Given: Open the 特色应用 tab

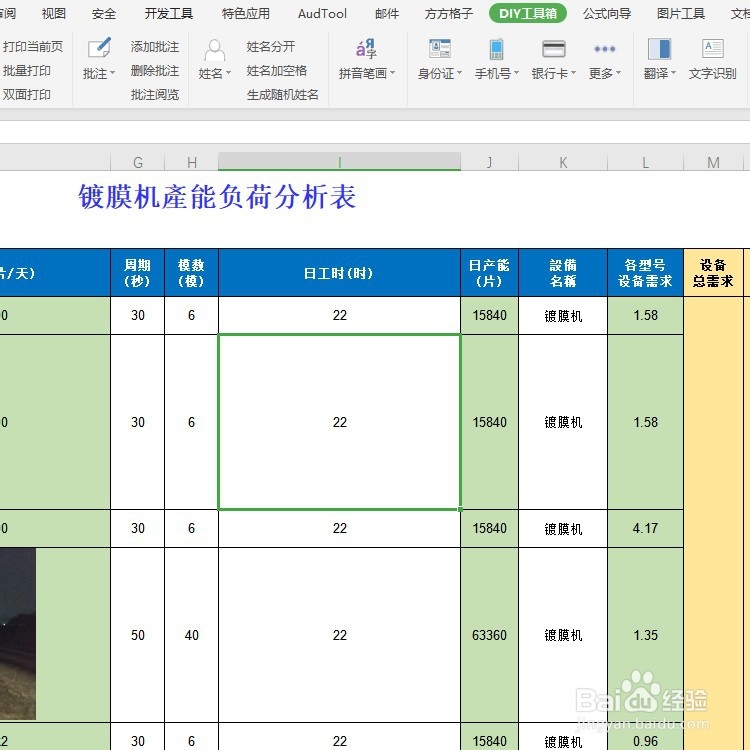Looking at the screenshot, I should 246,13.
